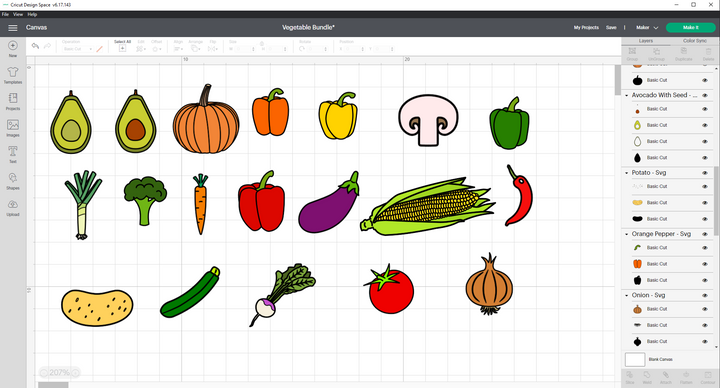Click the green Make It button

click(691, 28)
